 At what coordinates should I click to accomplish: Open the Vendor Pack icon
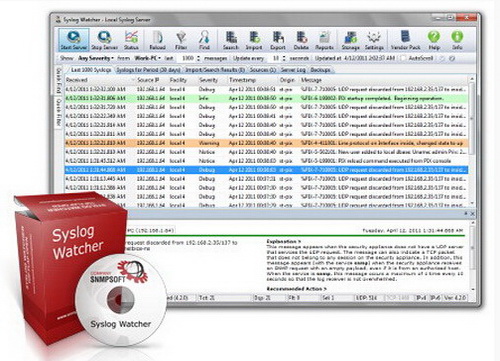[x=405, y=40]
